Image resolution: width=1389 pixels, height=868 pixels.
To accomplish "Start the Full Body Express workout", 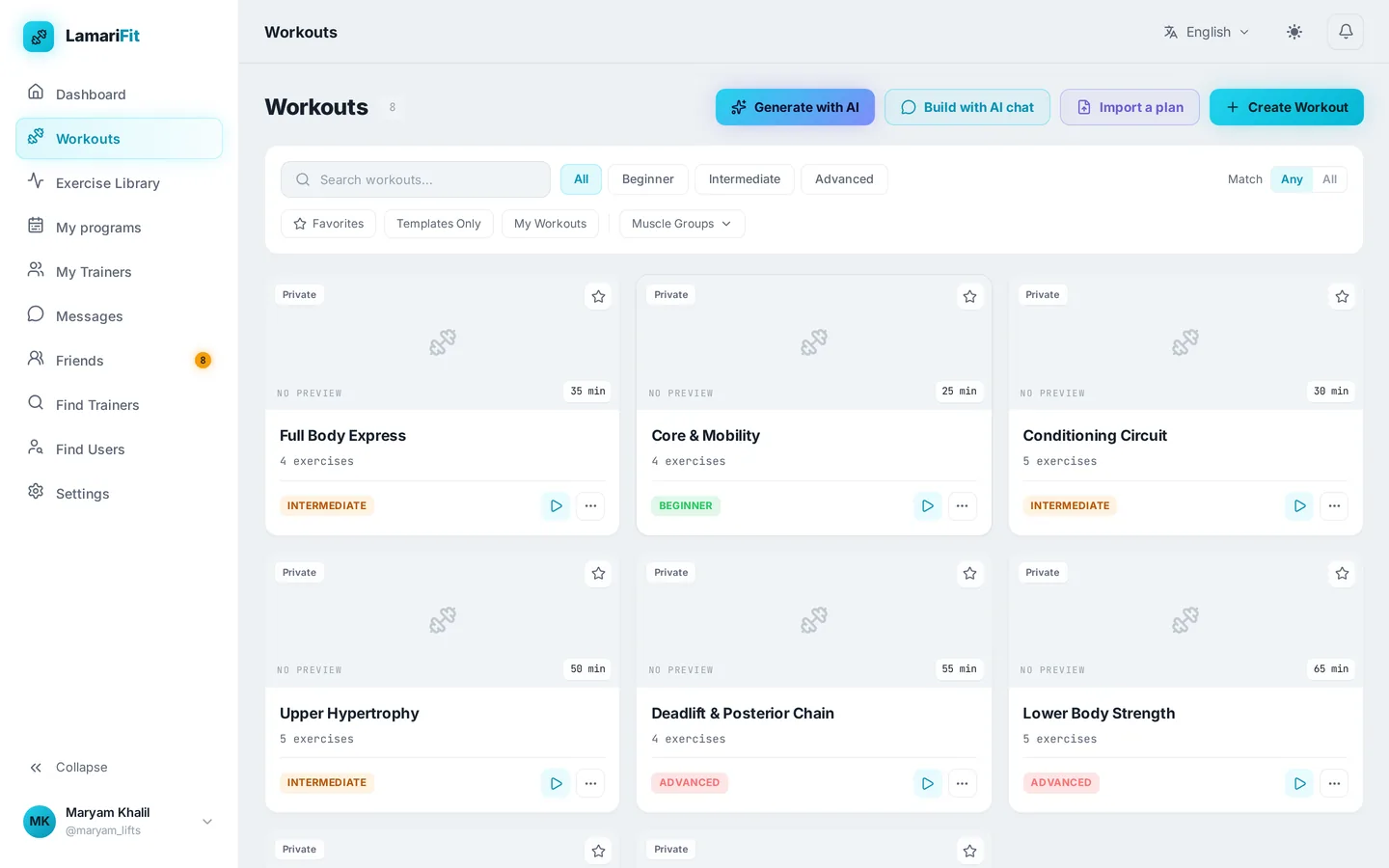I will tap(556, 505).
